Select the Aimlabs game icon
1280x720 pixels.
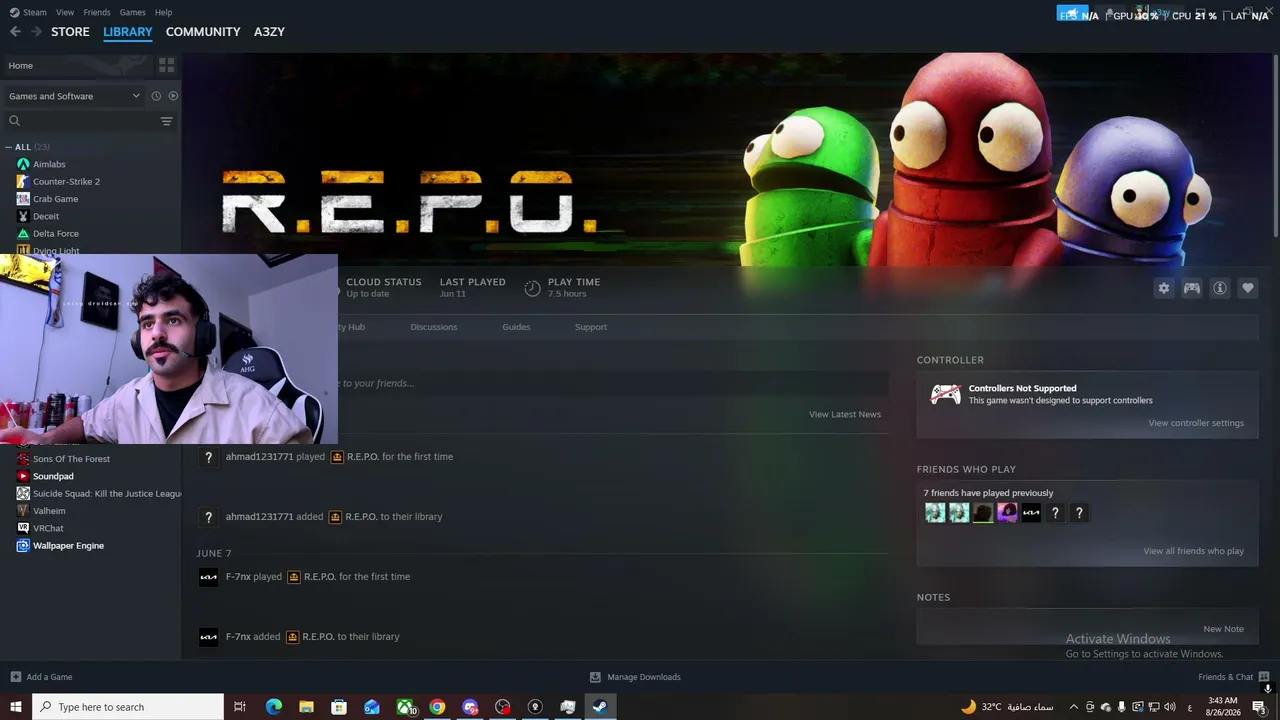click(x=23, y=164)
